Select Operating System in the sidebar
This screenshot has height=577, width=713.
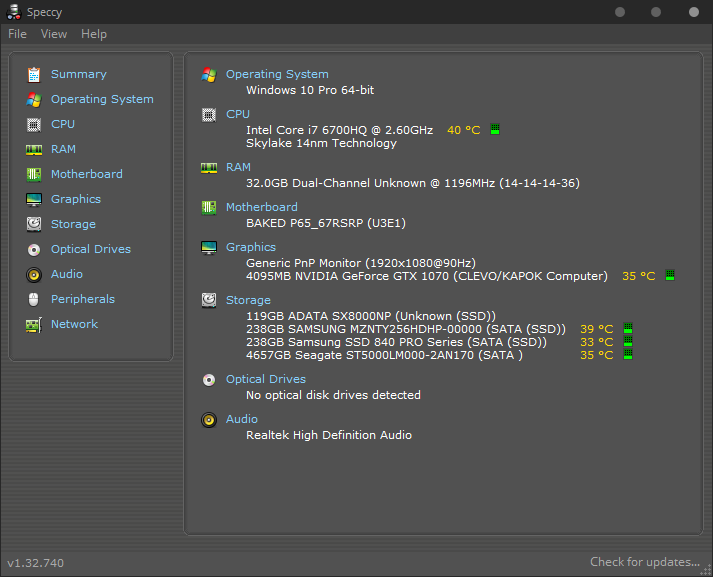(102, 99)
